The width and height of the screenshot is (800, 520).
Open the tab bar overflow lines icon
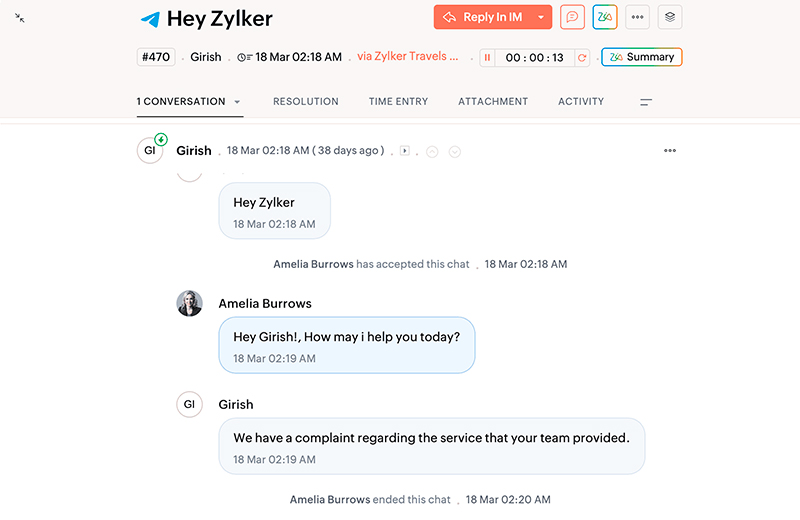(646, 102)
